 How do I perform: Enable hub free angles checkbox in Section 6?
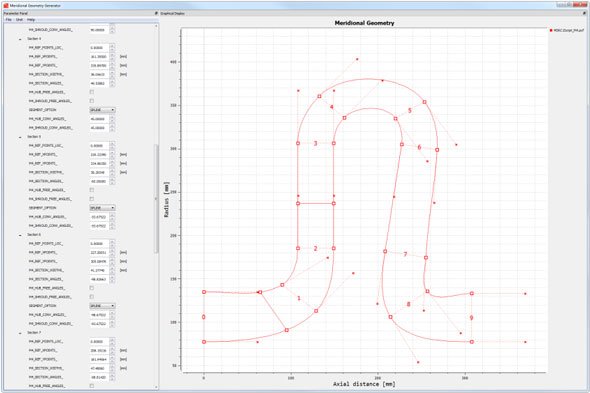(92, 288)
